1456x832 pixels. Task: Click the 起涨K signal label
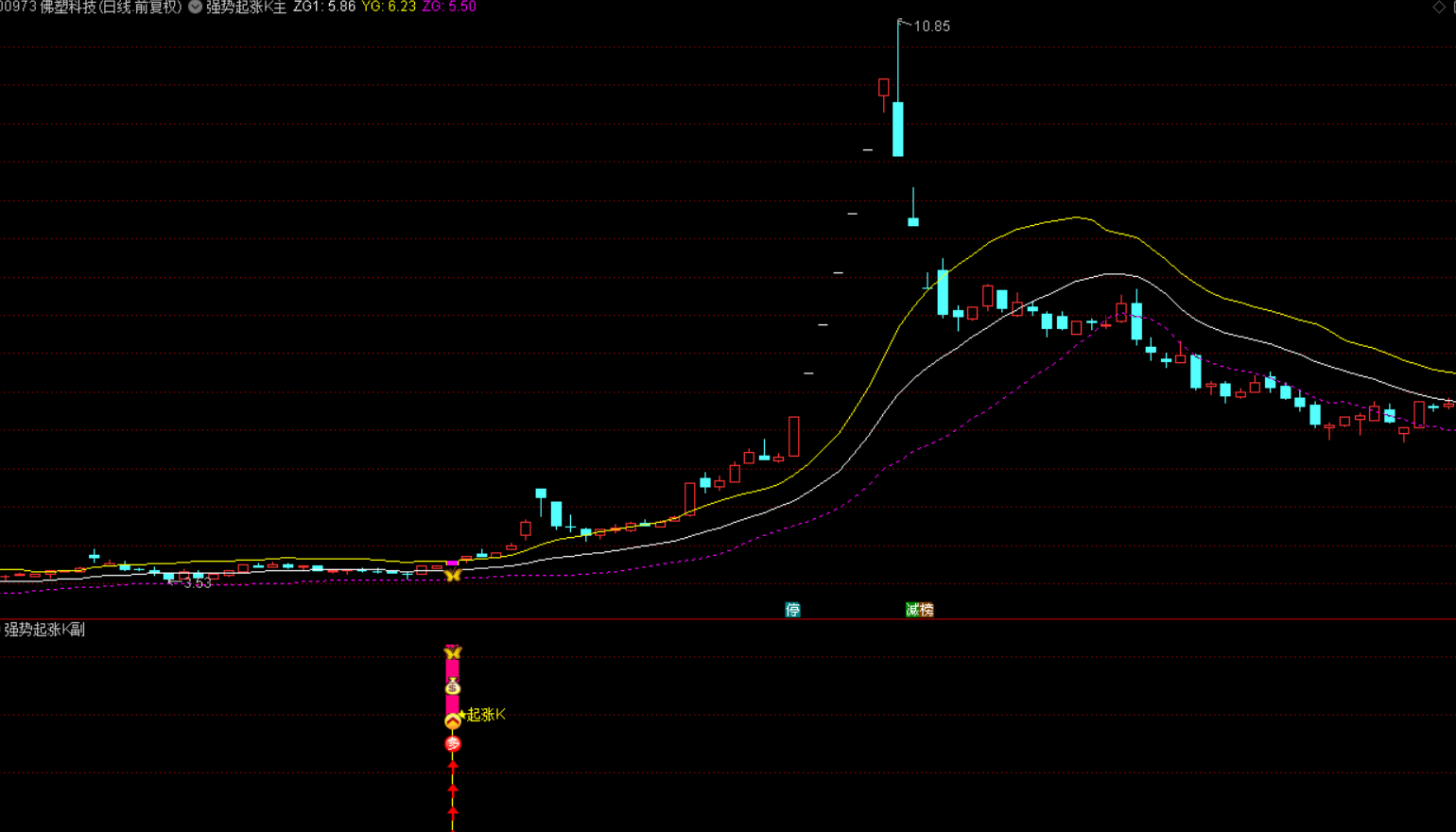point(486,715)
